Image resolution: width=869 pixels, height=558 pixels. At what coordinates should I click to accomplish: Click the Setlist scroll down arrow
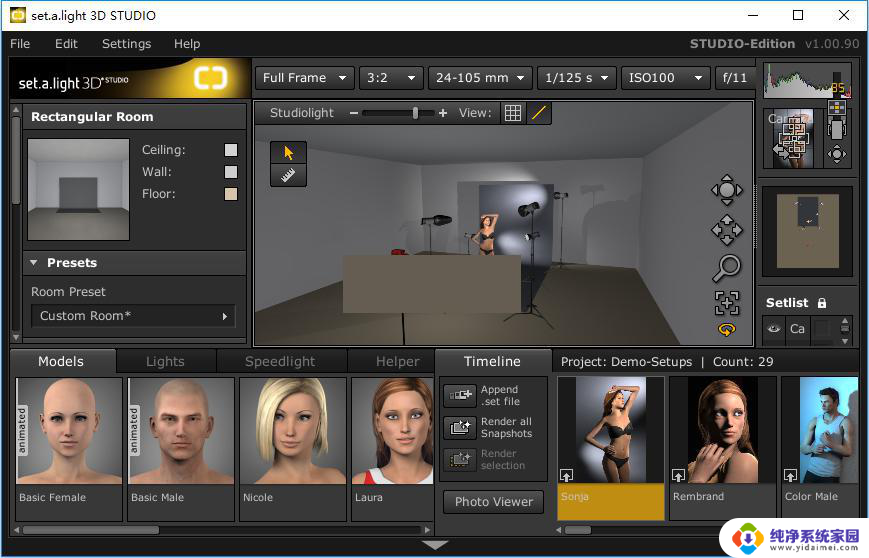coord(845,341)
